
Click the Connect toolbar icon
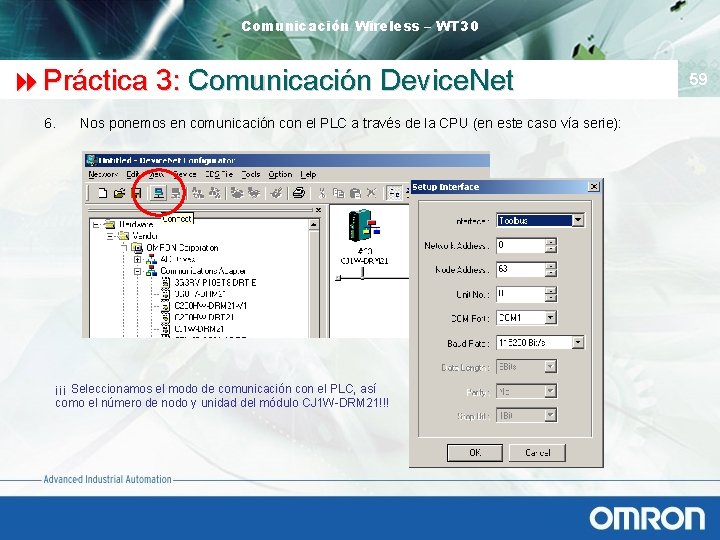click(158, 193)
